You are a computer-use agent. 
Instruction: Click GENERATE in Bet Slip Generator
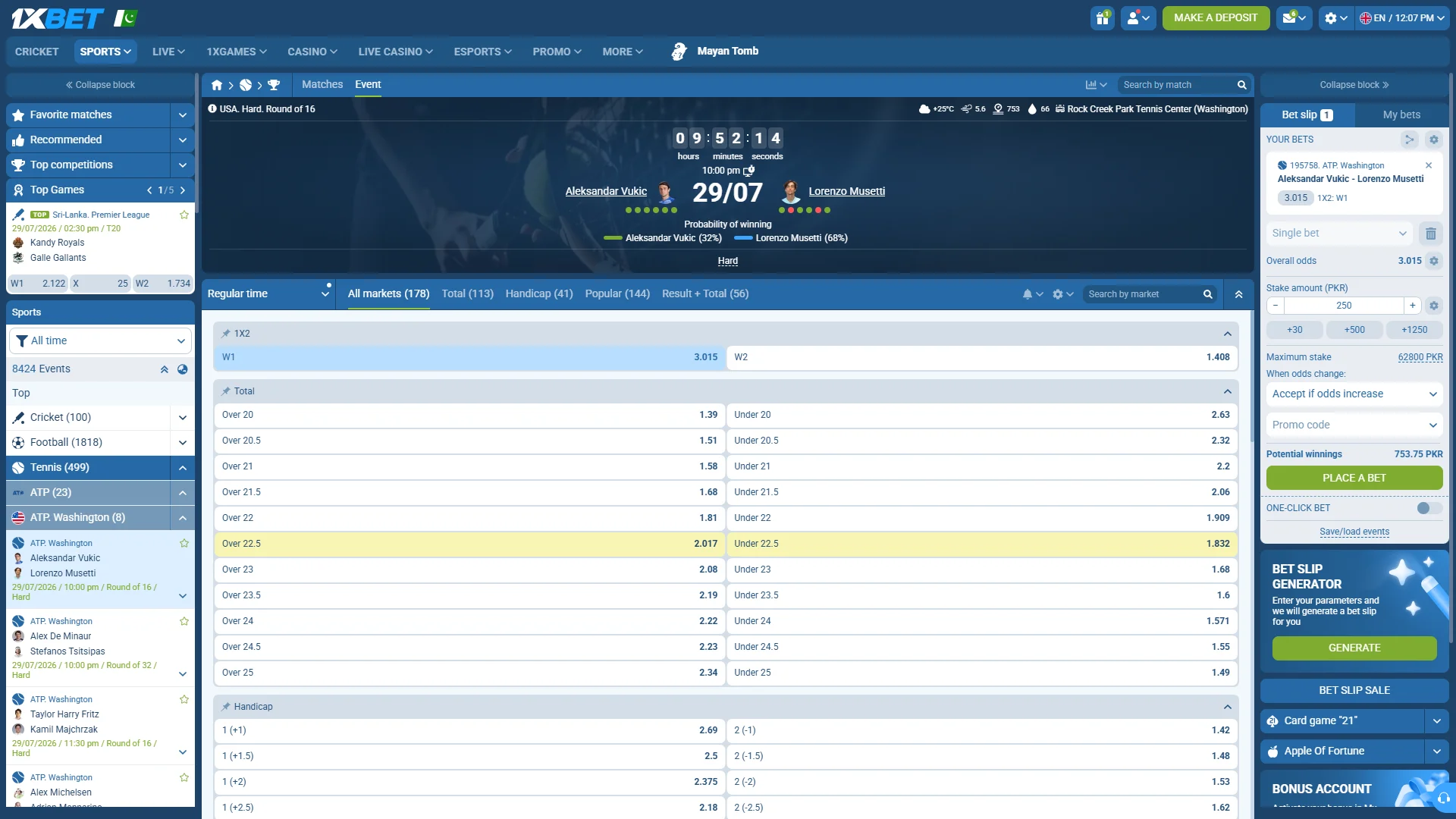(1354, 648)
